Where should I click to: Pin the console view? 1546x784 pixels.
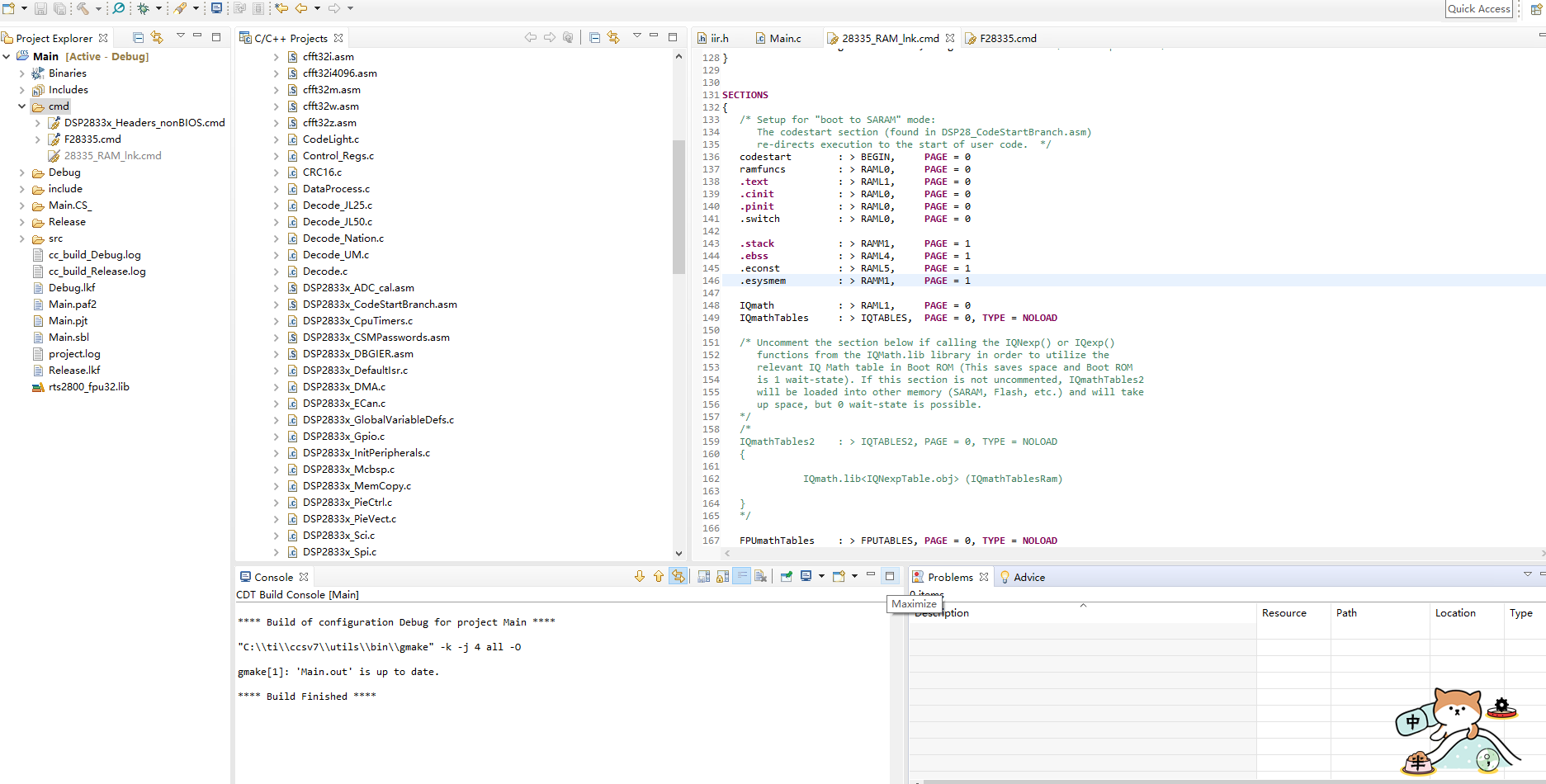point(786,577)
